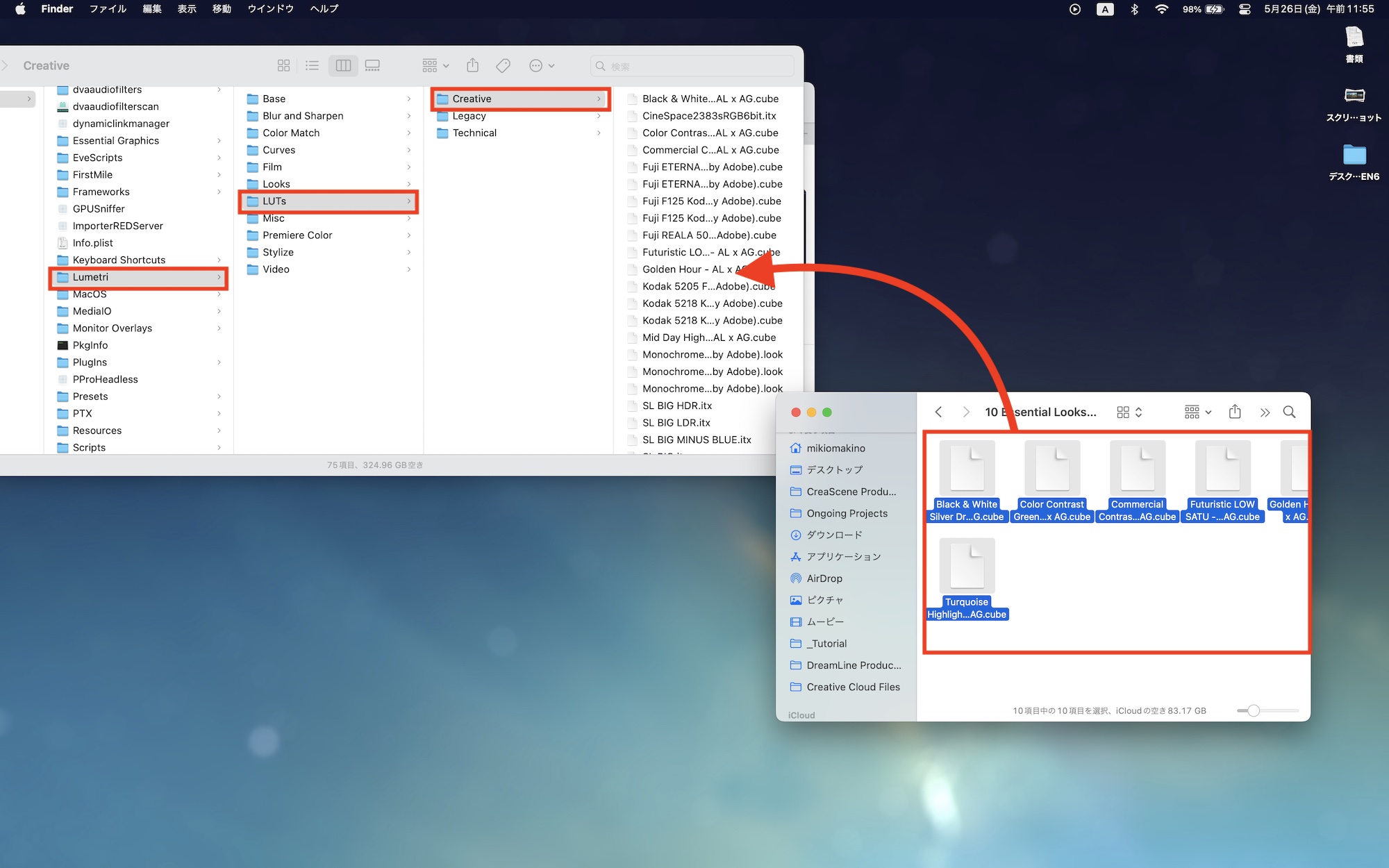Switch to list view in Creative window
The height and width of the screenshot is (868, 1389).
coord(312,65)
